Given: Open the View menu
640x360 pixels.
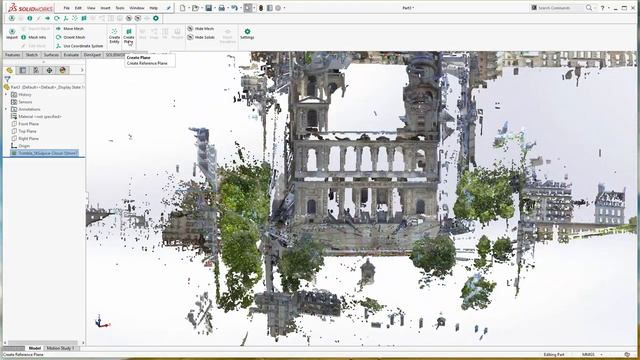Looking at the screenshot, I should click(91, 8).
